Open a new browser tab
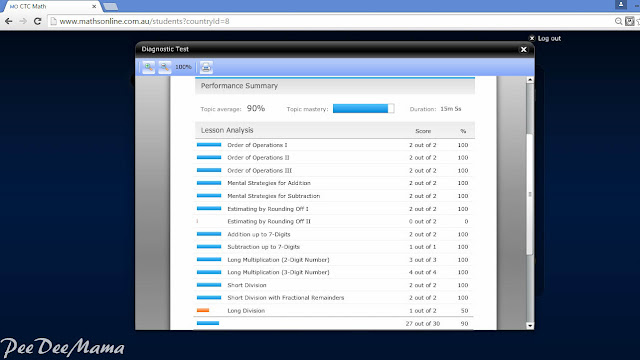This screenshot has width=640, height=360. [x=110, y=7]
